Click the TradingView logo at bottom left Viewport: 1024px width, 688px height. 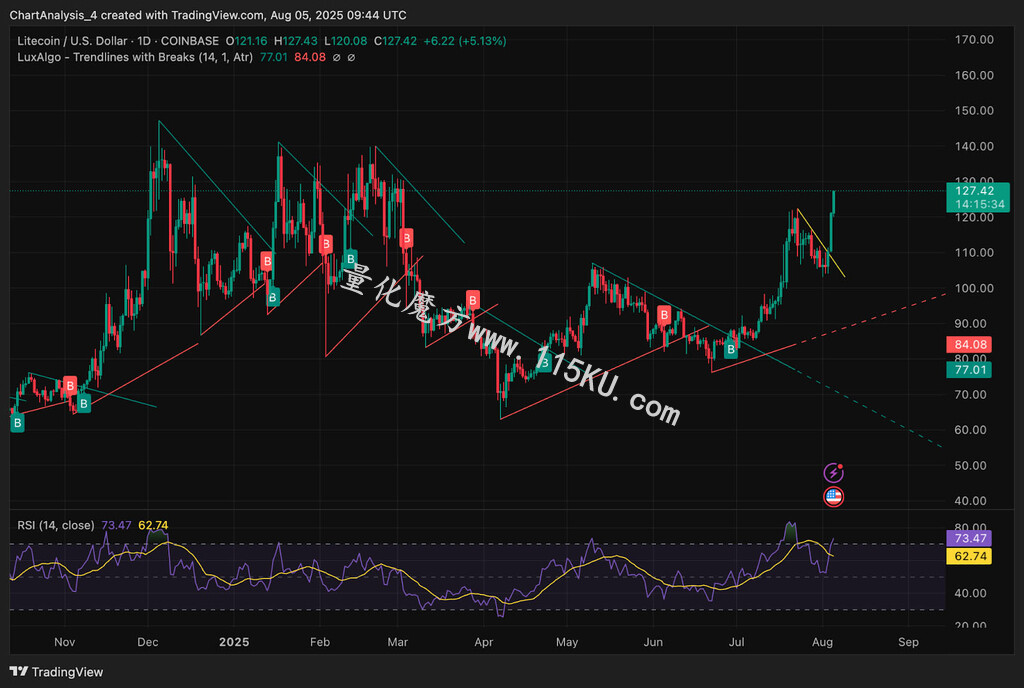point(56,672)
